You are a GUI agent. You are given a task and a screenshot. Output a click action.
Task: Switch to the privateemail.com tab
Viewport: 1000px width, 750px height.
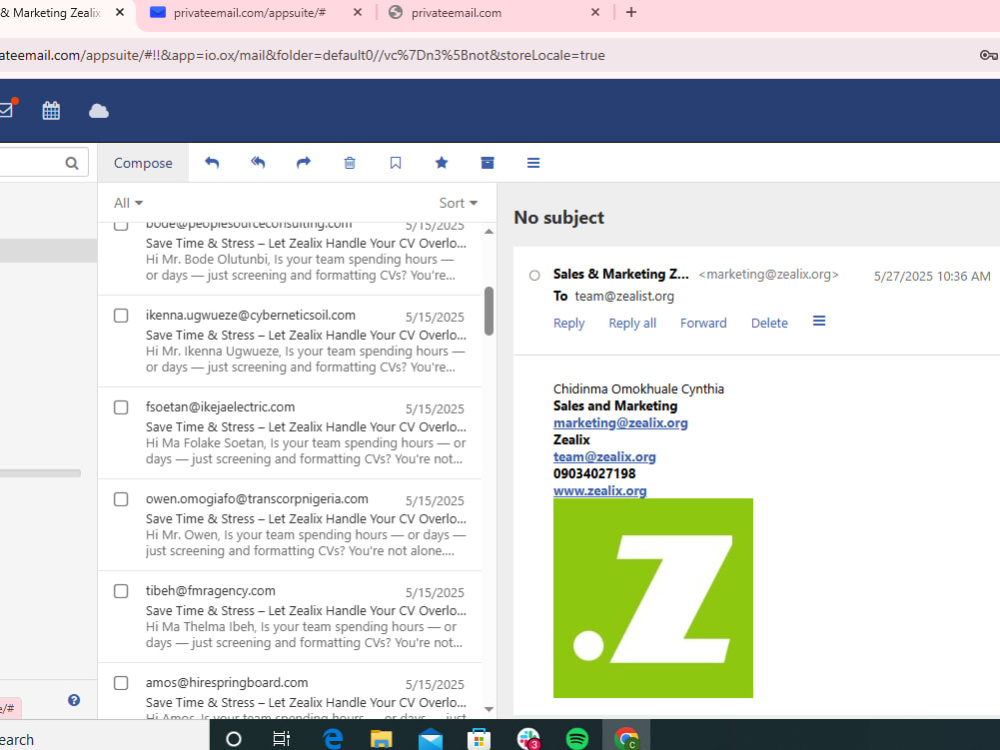click(x=456, y=13)
